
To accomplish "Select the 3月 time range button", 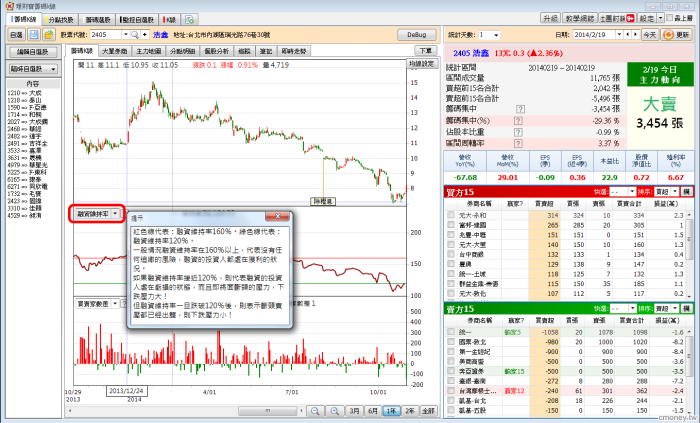I will 354,411.
